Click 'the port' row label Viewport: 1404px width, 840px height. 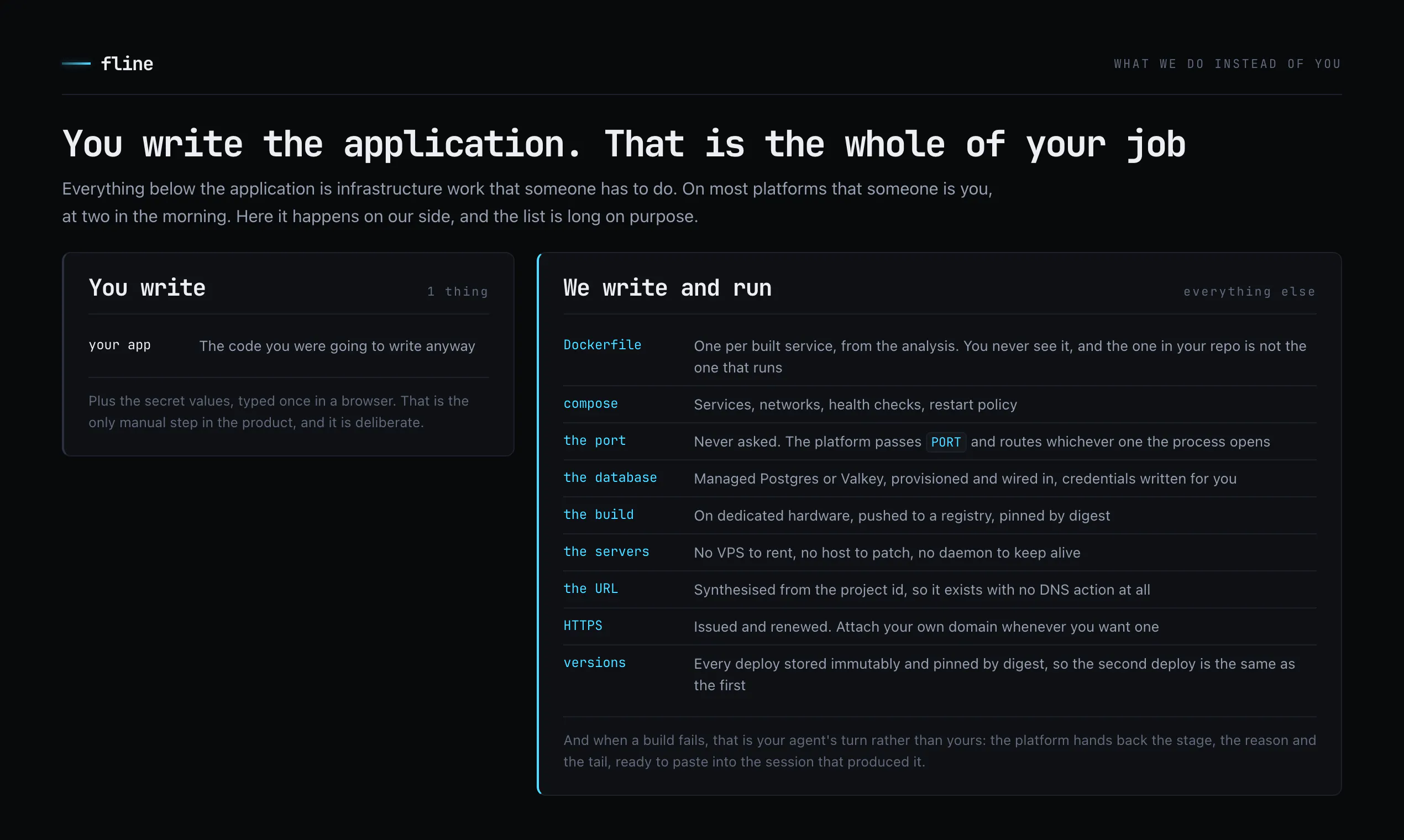[x=594, y=440]
